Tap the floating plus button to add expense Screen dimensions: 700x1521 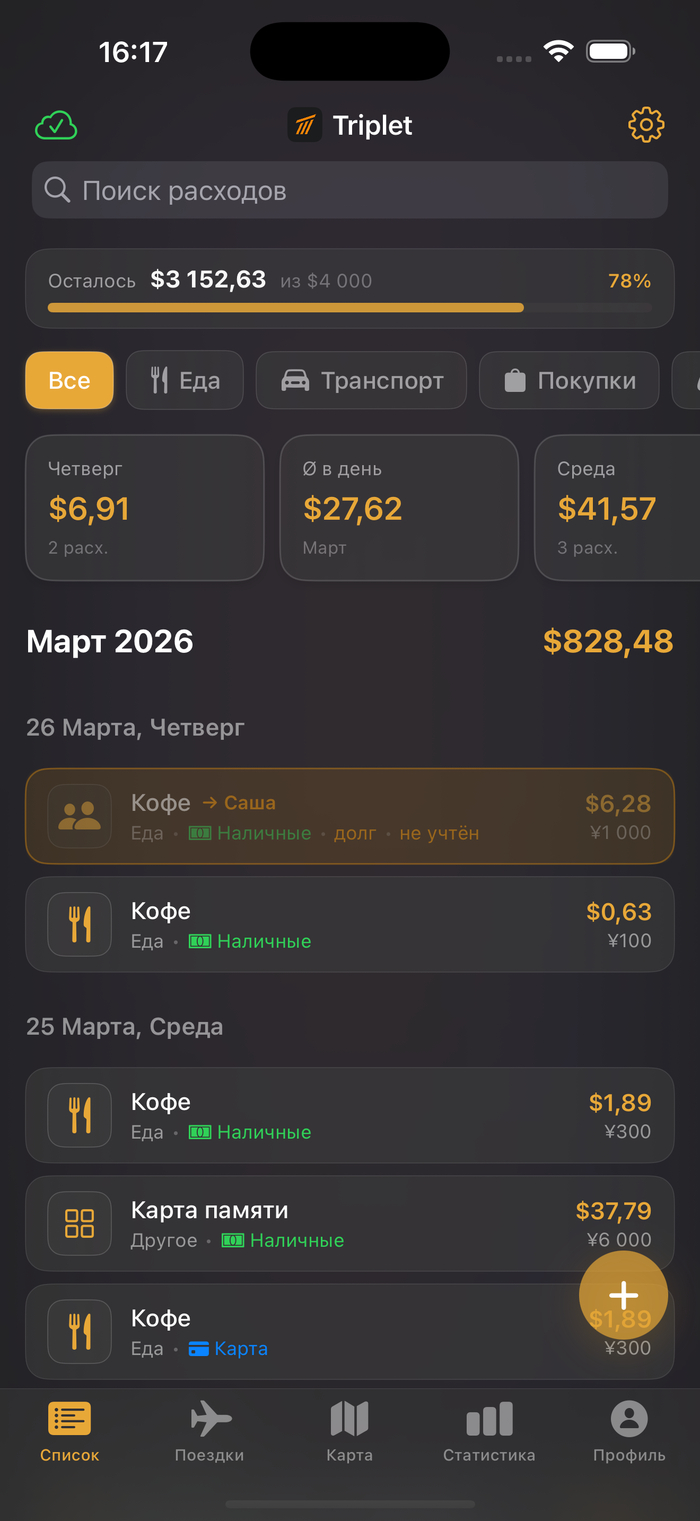[x=623, y=1296]
